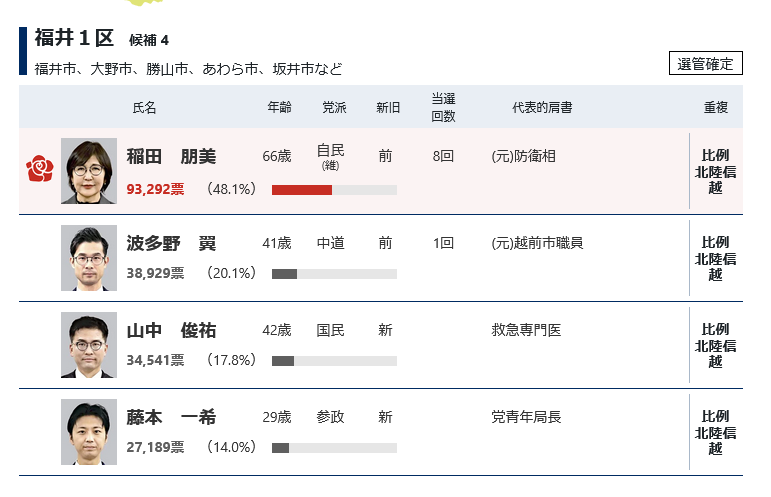Open candidate name 波多野 翼
Viewport: 771px width, 497px height.
[x=171, y=243]
